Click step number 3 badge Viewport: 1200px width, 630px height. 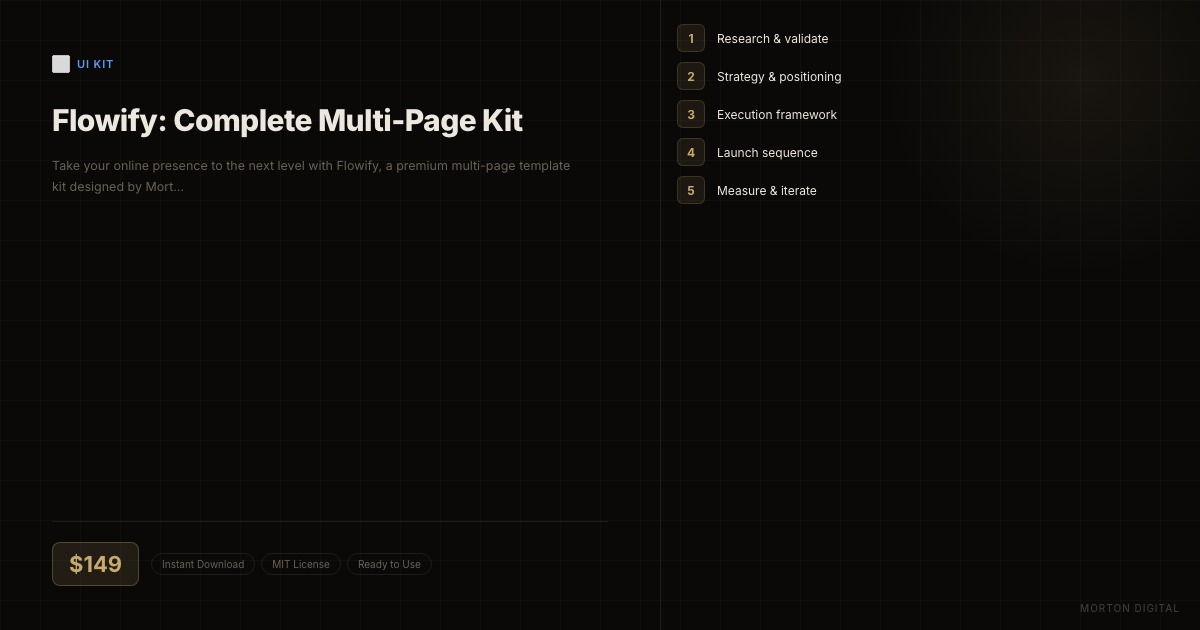(691, 114)
